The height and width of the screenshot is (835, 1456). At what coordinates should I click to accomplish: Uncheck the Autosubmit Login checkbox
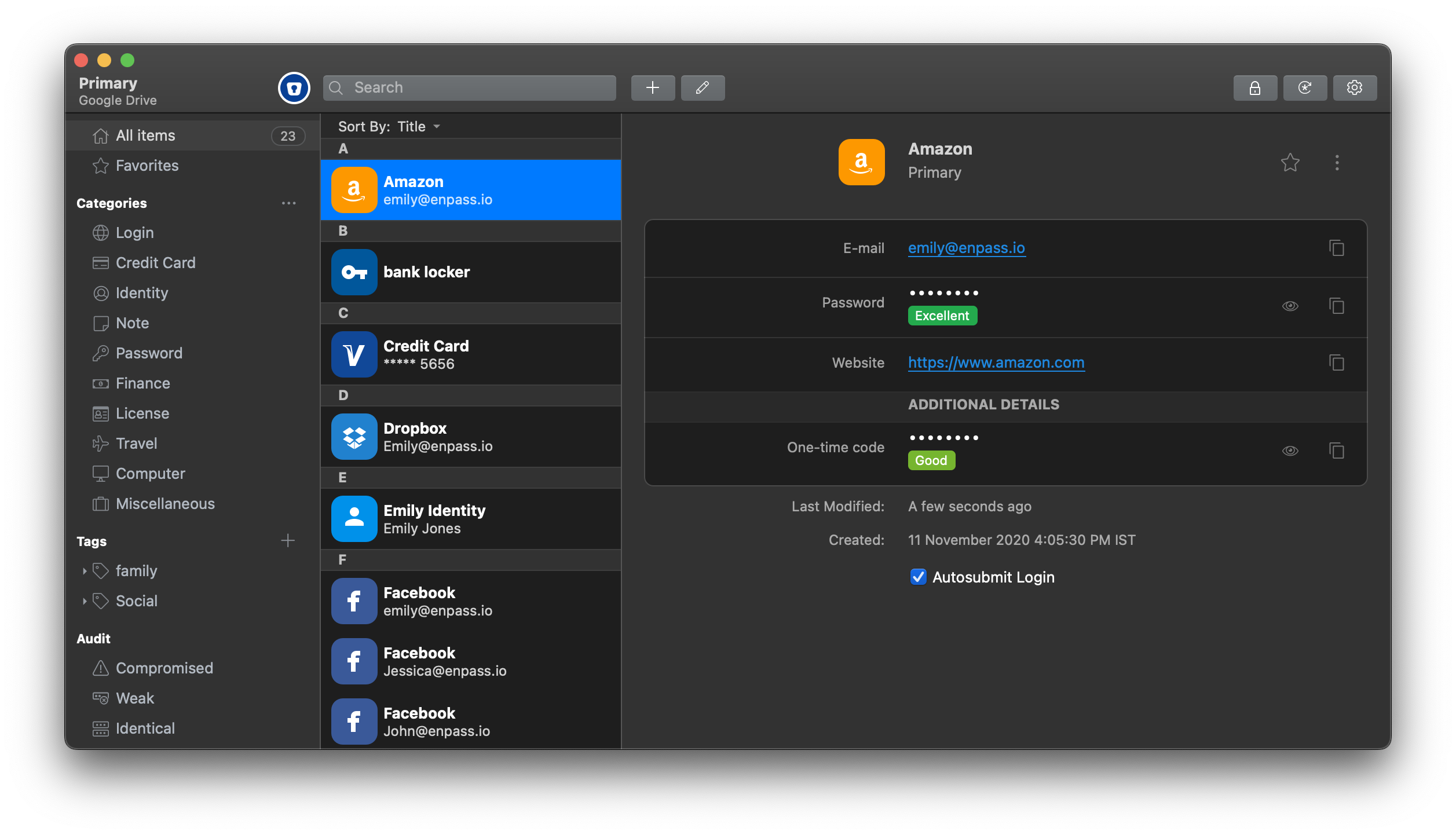[x=918, y=577]
